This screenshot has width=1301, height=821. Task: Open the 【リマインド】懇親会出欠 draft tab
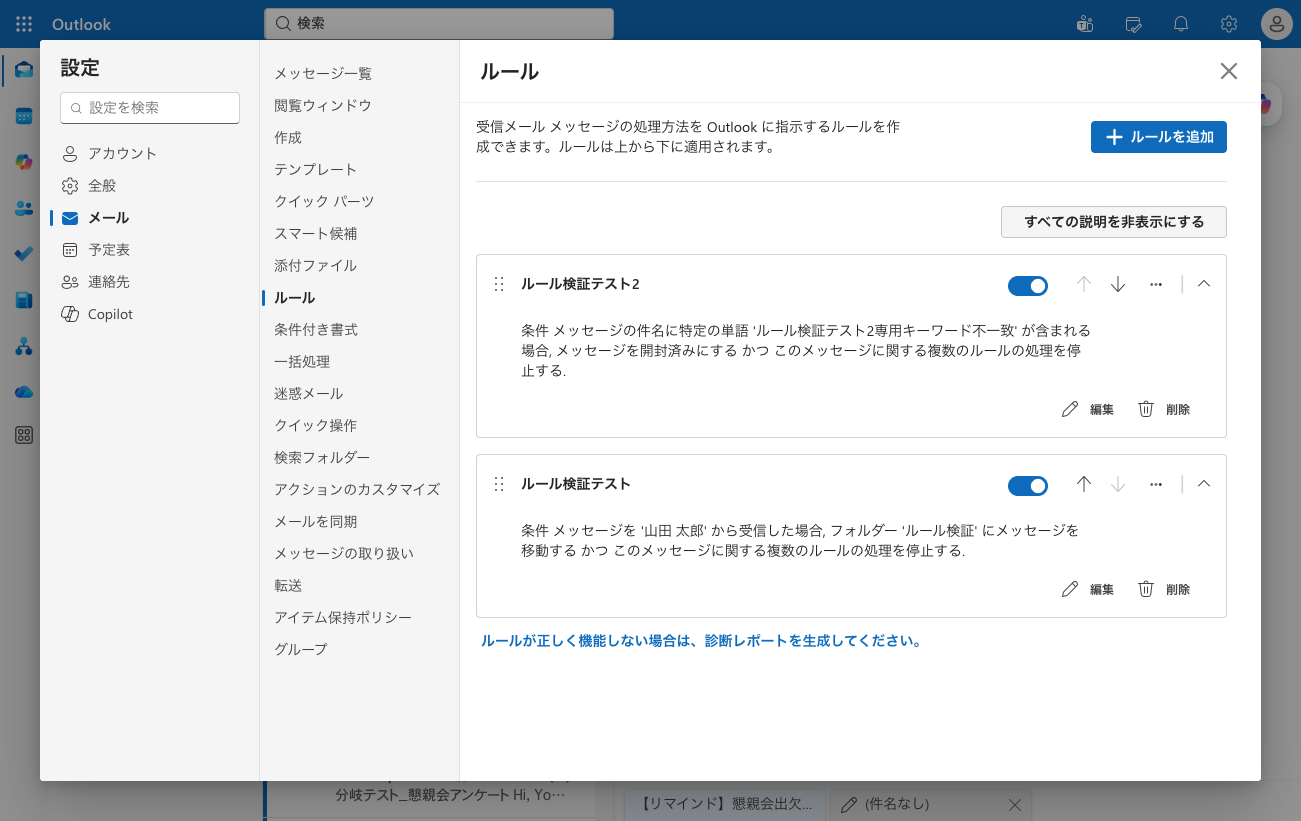click(x=726, y=804)
